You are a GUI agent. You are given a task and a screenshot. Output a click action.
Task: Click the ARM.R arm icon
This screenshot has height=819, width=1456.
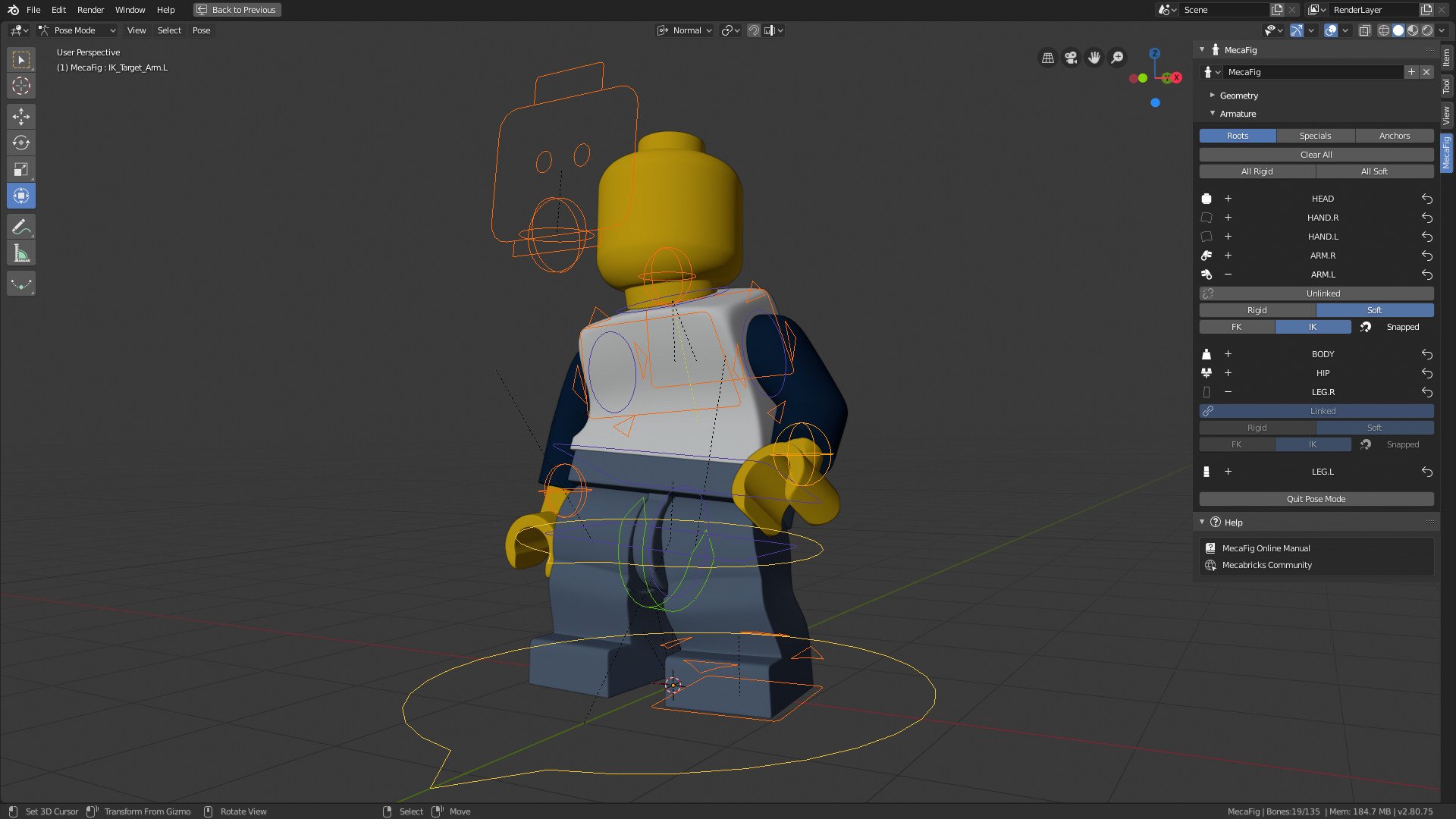coord(1207,256)
